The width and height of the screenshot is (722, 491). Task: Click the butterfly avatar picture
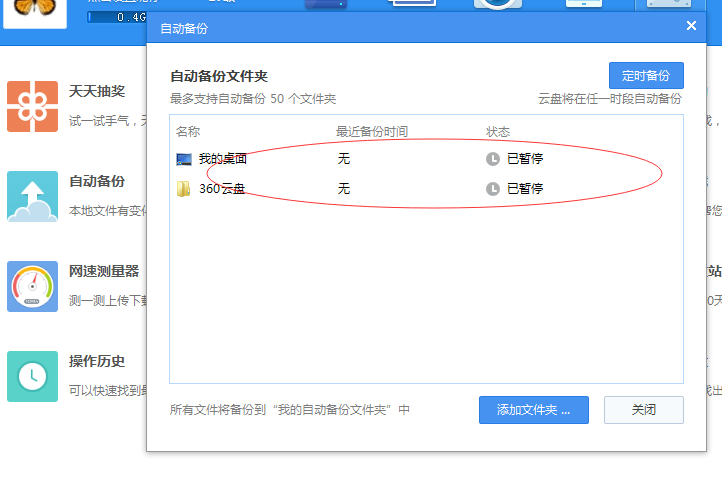tap(35, 13)
